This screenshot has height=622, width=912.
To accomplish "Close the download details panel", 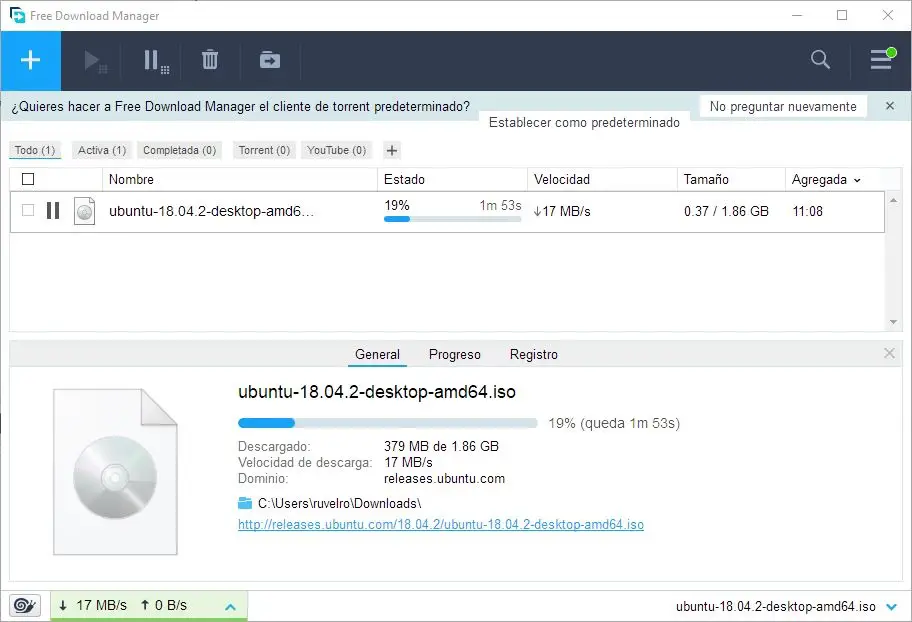I will coord(889,353).
